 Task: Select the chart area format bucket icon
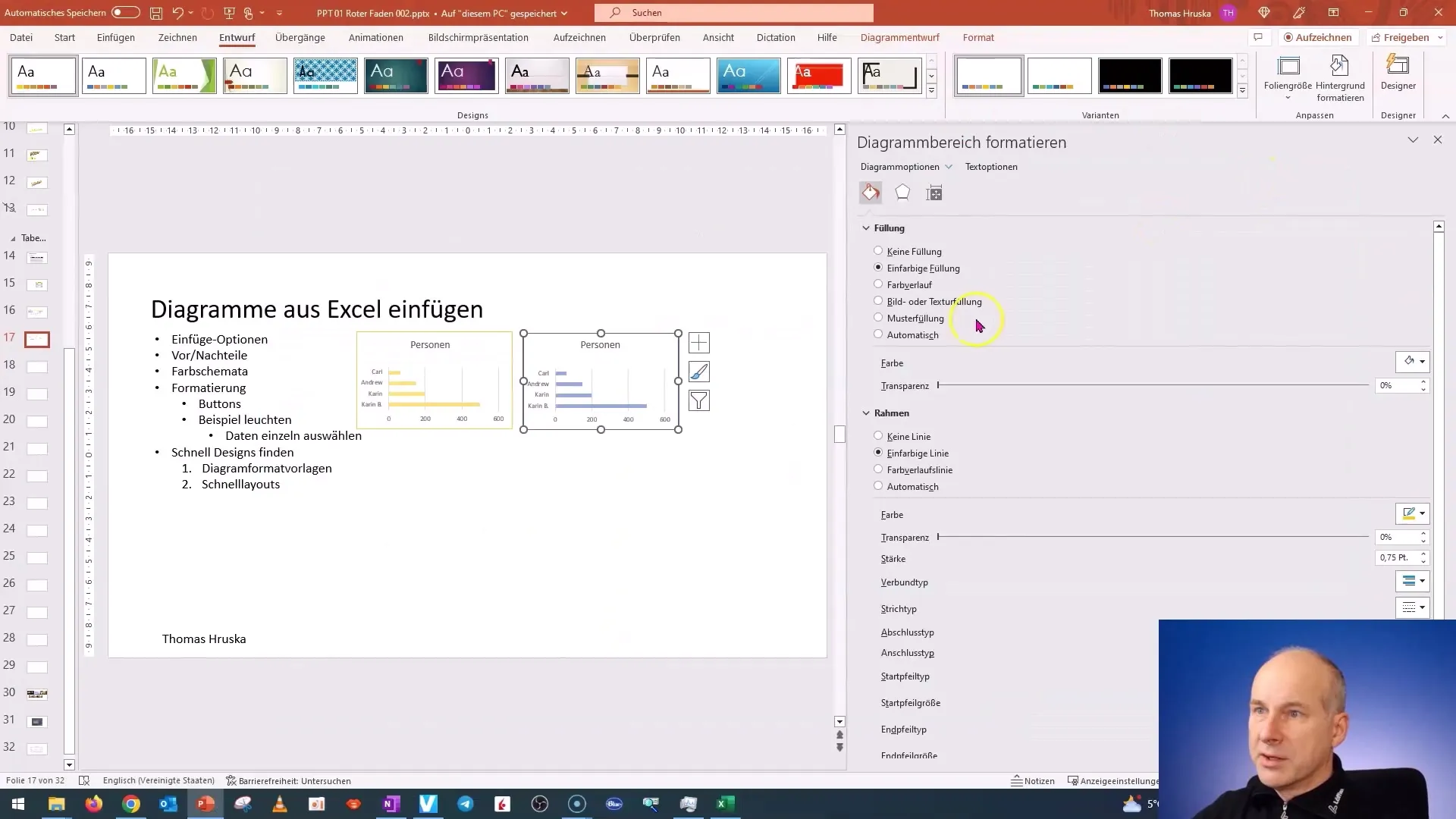870,193
